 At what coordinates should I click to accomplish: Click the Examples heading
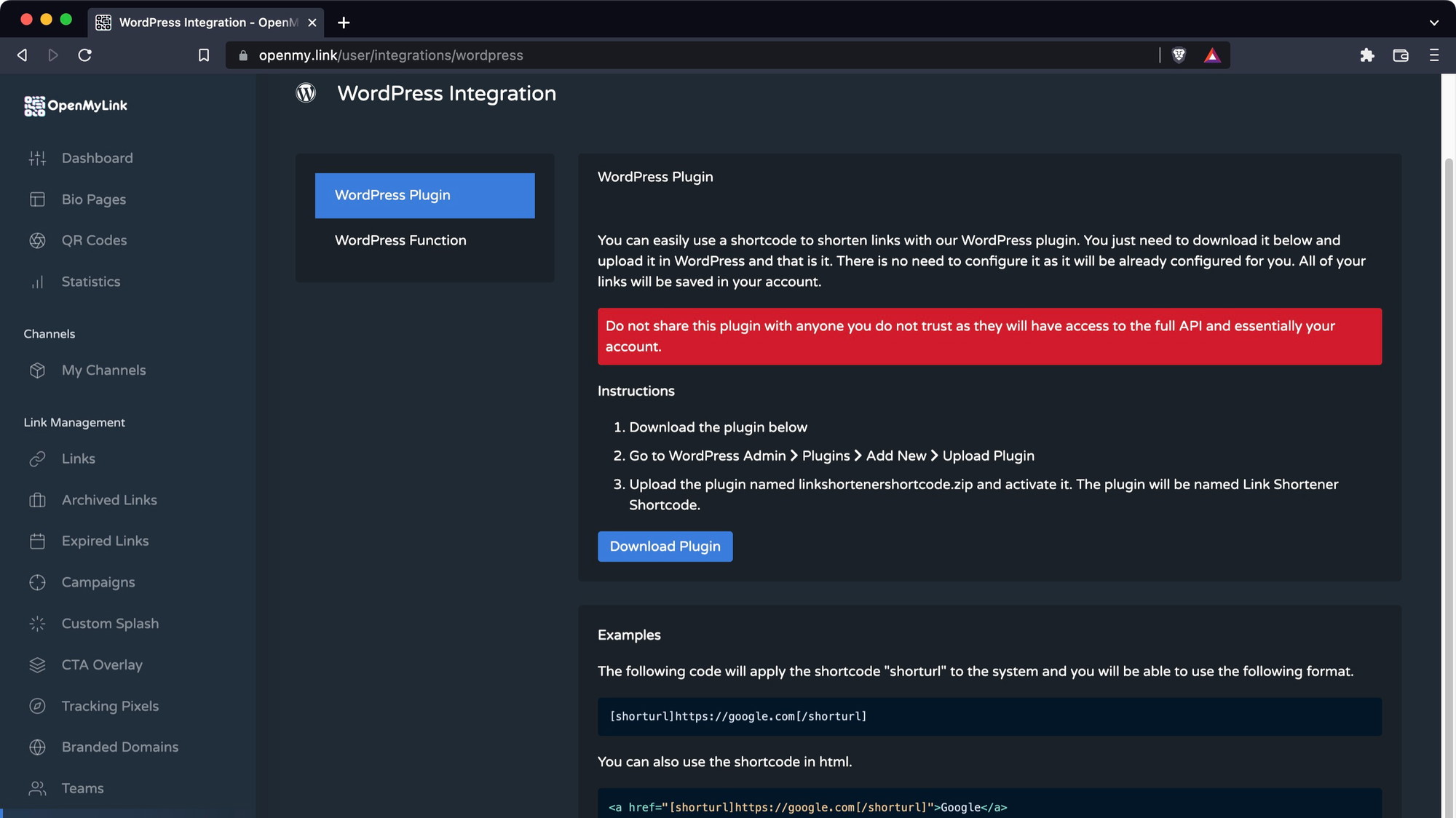coord(629,635)
